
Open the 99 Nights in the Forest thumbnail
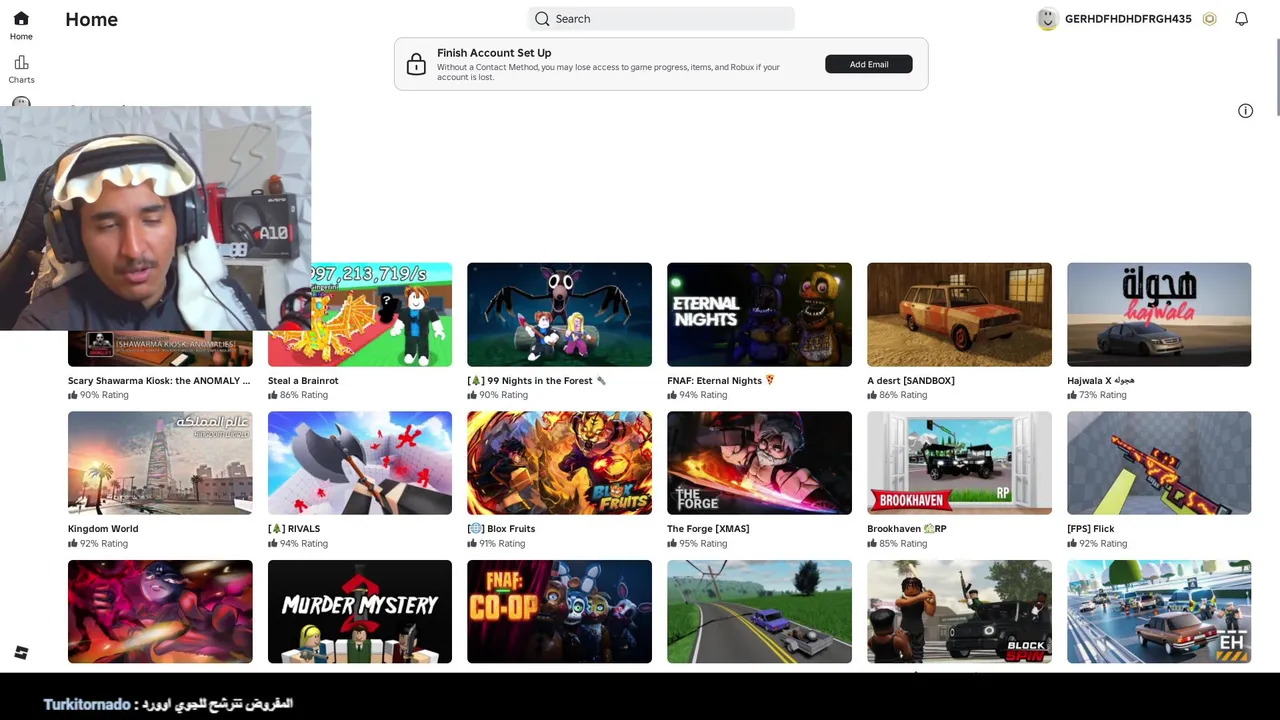tap(559, 315)
